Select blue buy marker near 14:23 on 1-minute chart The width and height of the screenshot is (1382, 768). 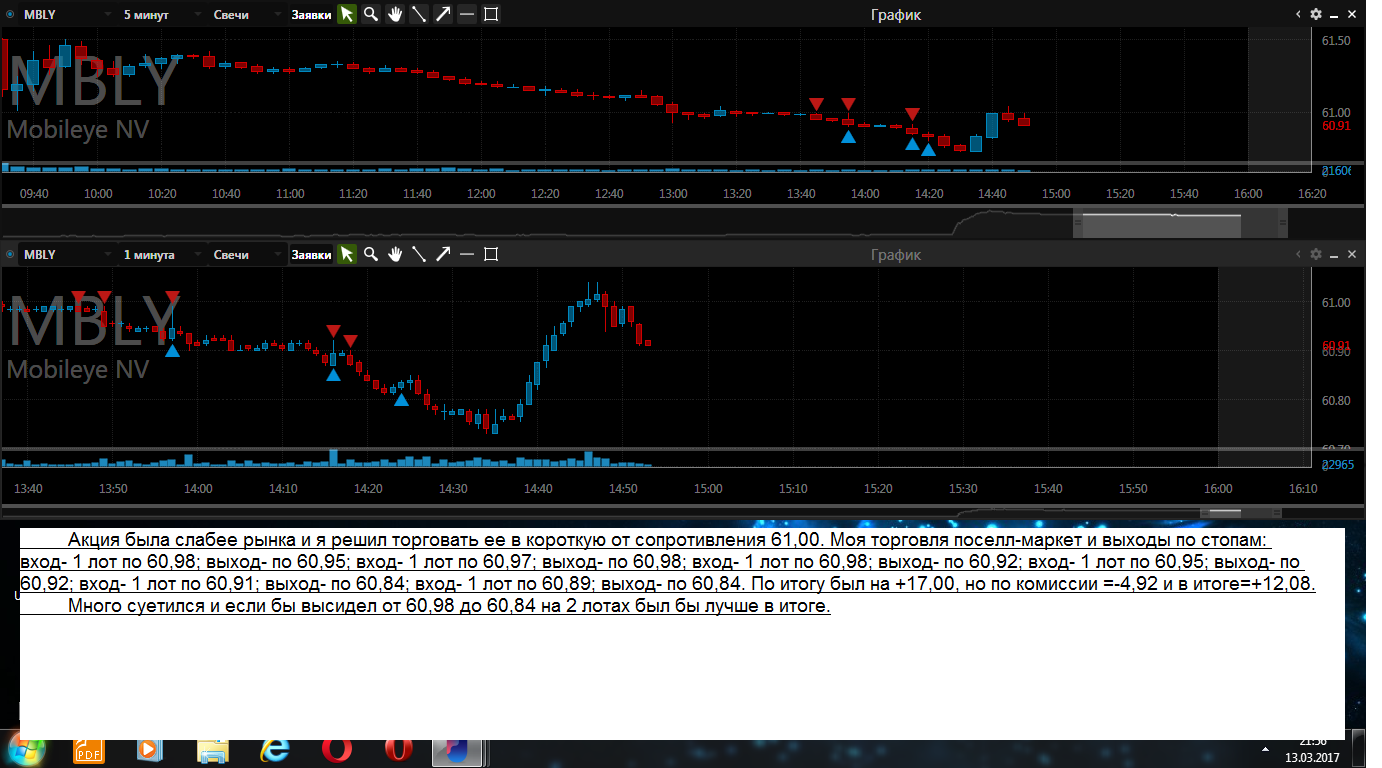[401, 400]
